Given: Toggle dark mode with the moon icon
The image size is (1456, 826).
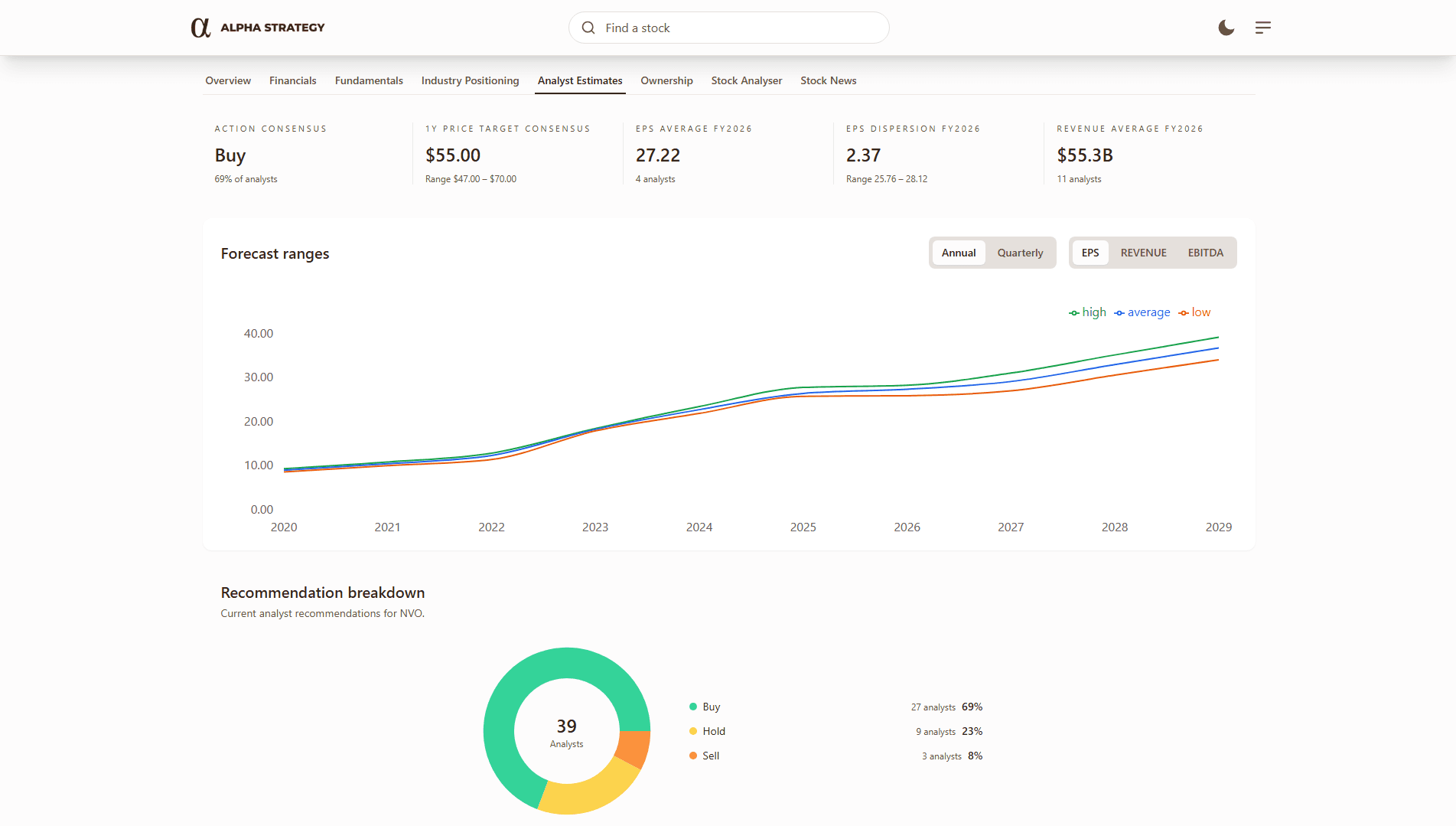Looking at the screenshot, I should click(1226, 28).
